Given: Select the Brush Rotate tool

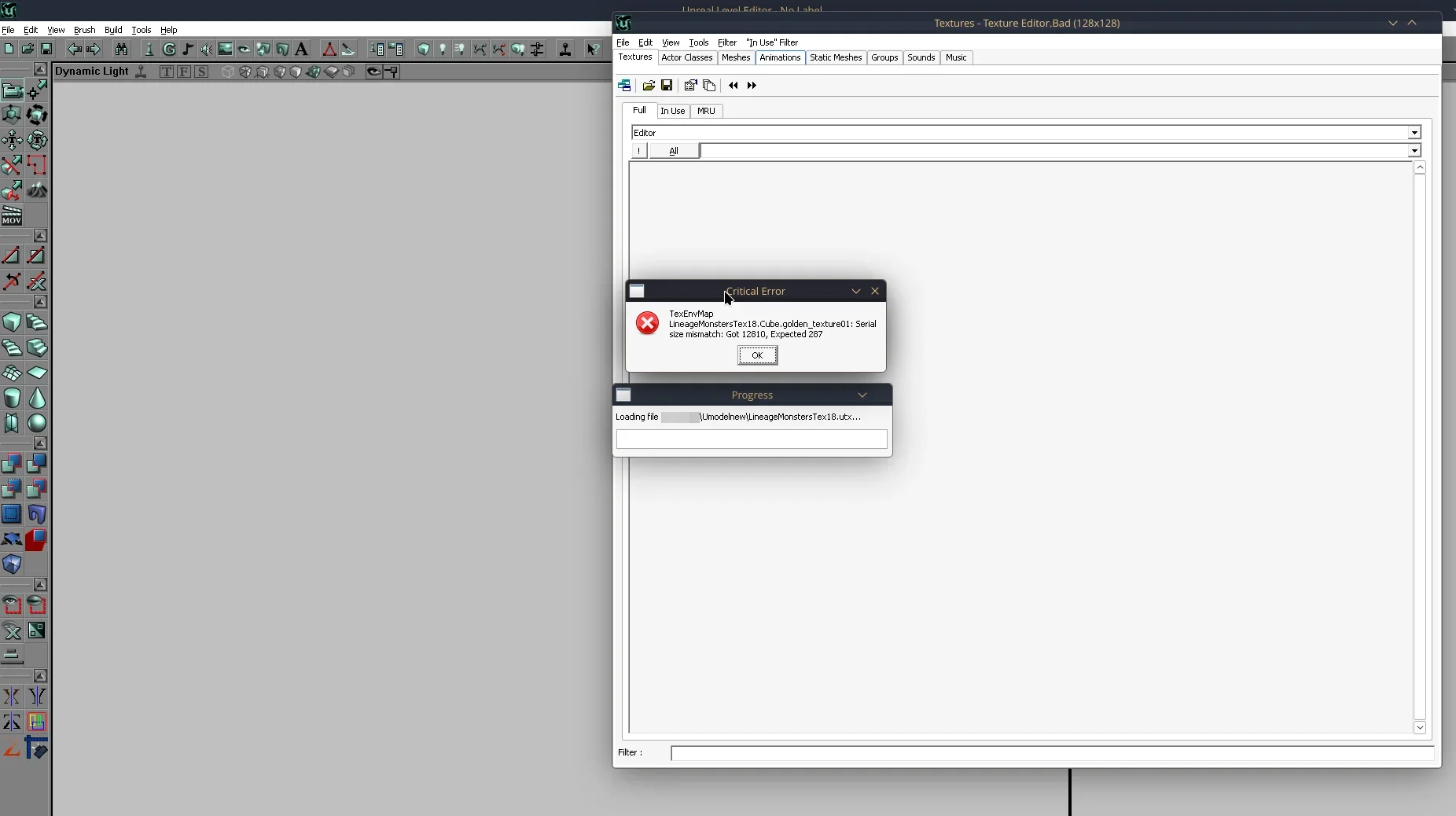Looking at the screenshot, I should pos(37,116).
